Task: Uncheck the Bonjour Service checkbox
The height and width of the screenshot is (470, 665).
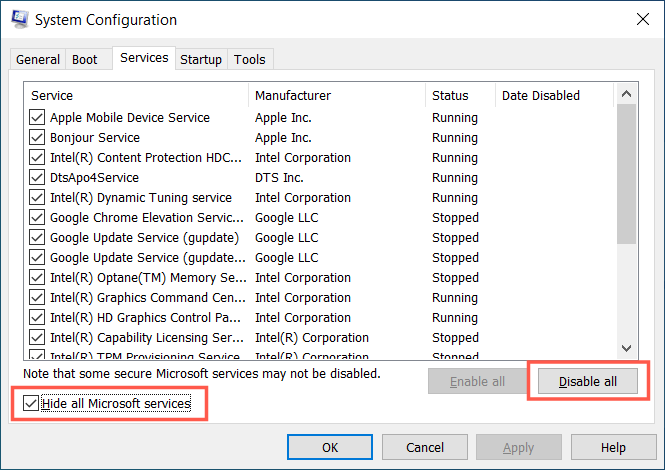Action: click(38, 138)
